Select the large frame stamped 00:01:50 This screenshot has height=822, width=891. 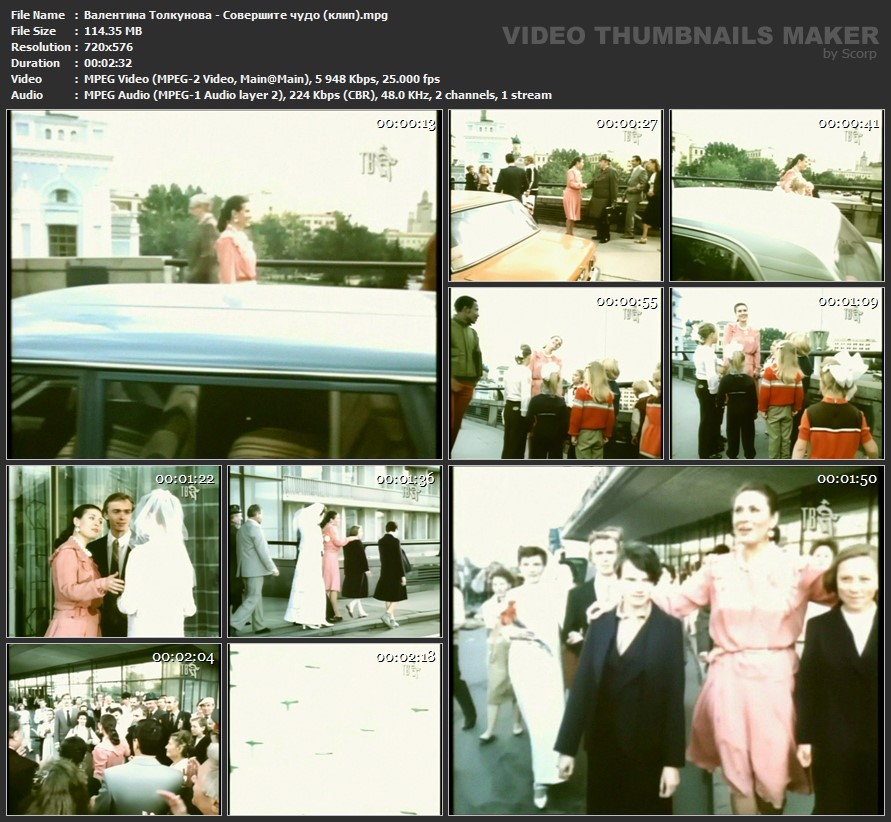[x=667, y=640]
